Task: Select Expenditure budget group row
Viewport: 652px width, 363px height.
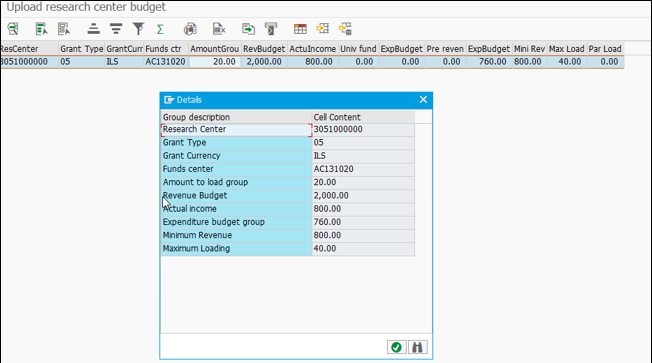Action: point(236,222)
